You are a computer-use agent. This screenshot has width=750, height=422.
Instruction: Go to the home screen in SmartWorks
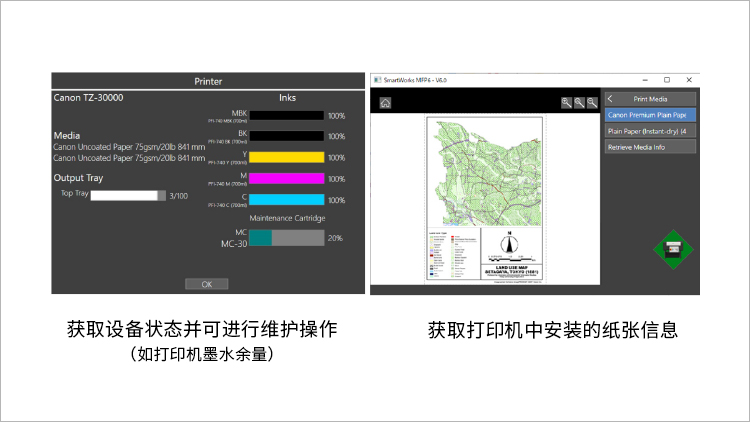coord(385,103)
